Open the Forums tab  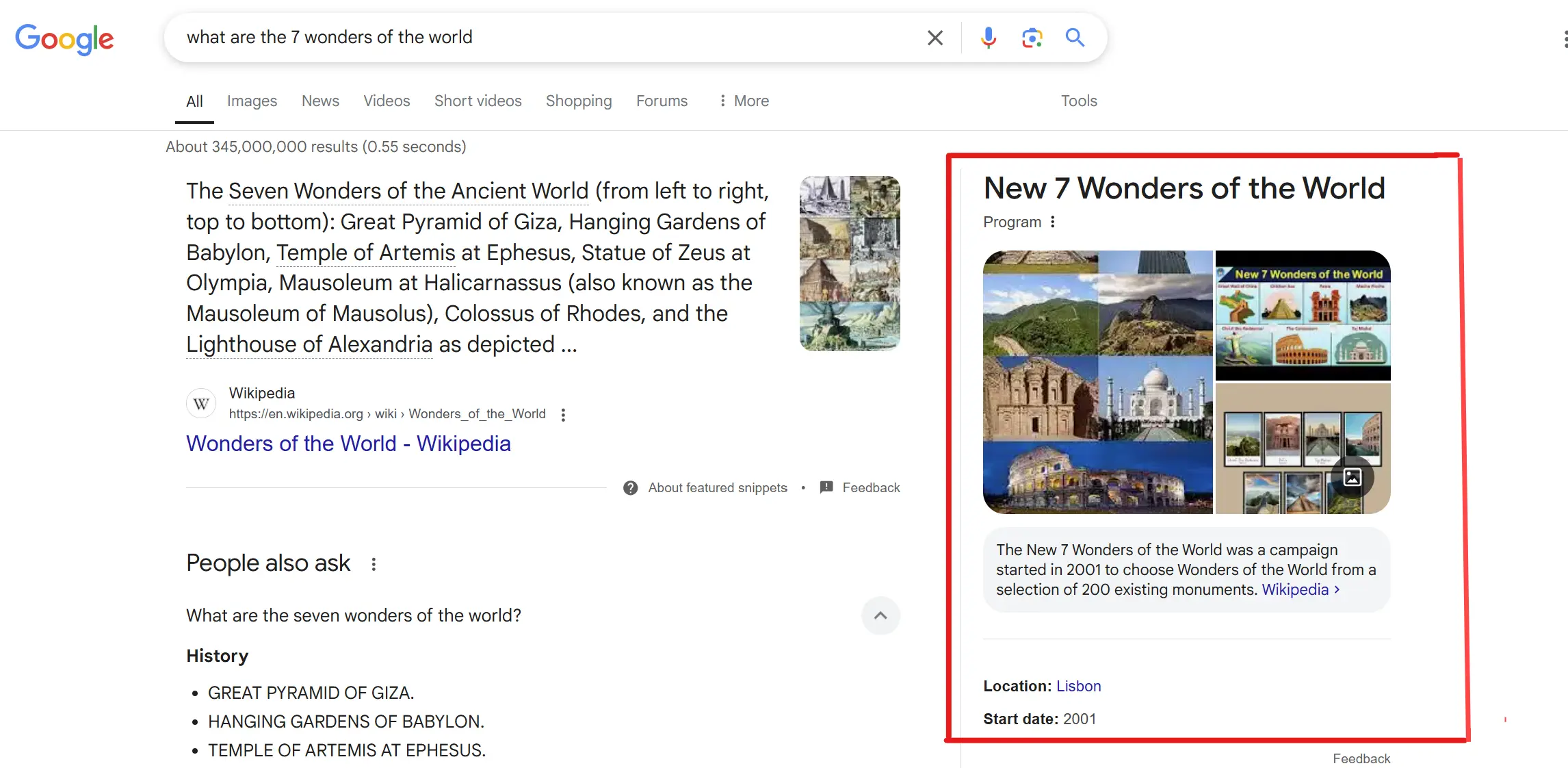[662, 101]
